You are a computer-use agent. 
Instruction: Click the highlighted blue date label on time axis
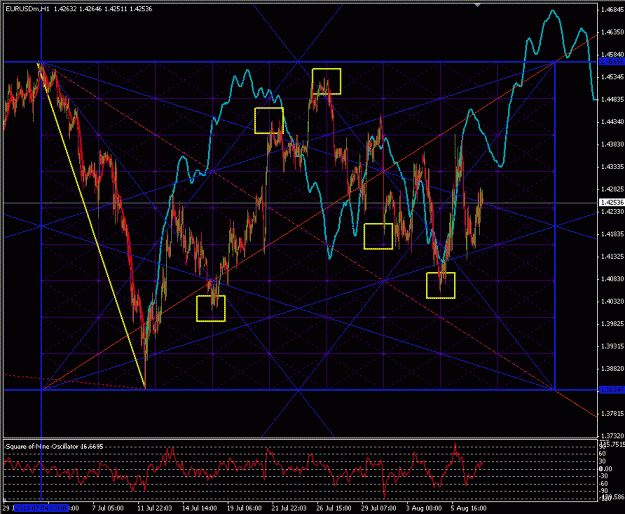coord(41,508)
